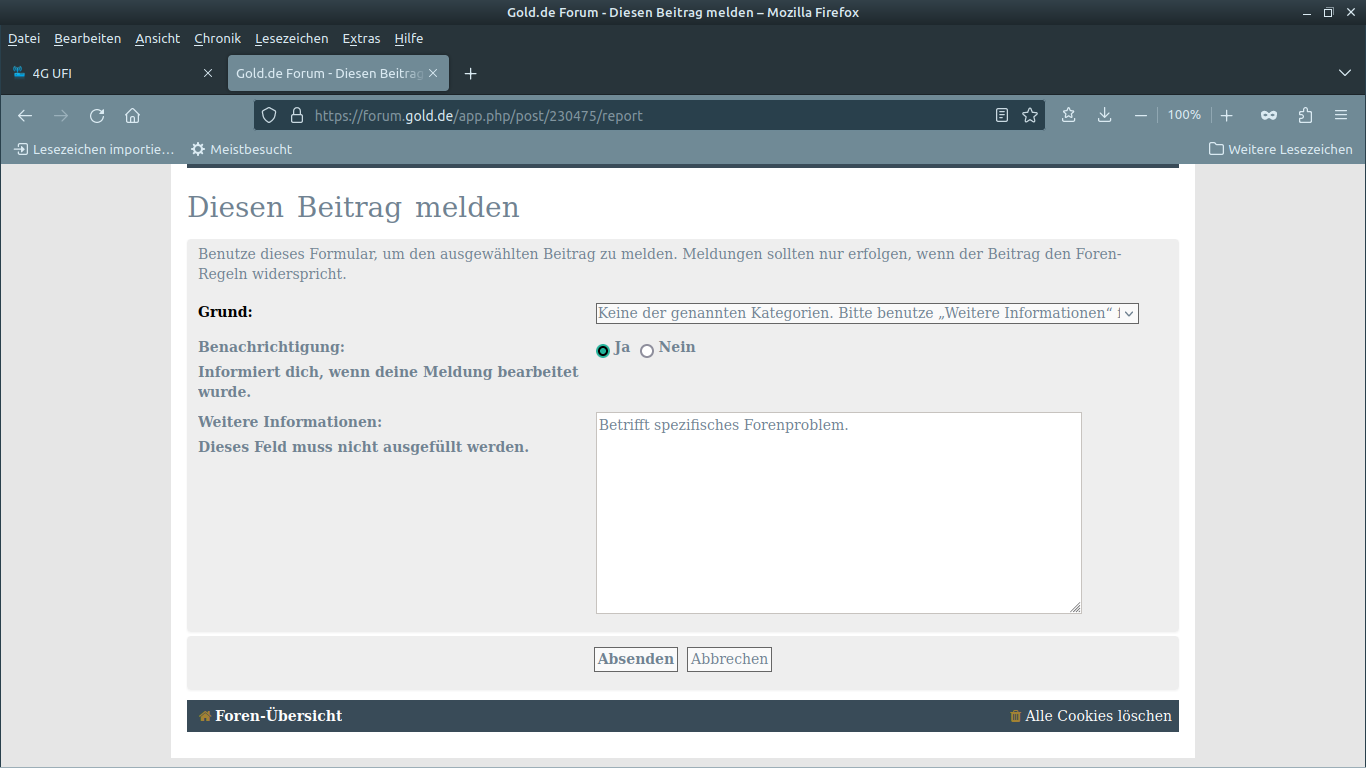
Task: Click the Weitere Informationen: label
Action: tap(290, 422)
